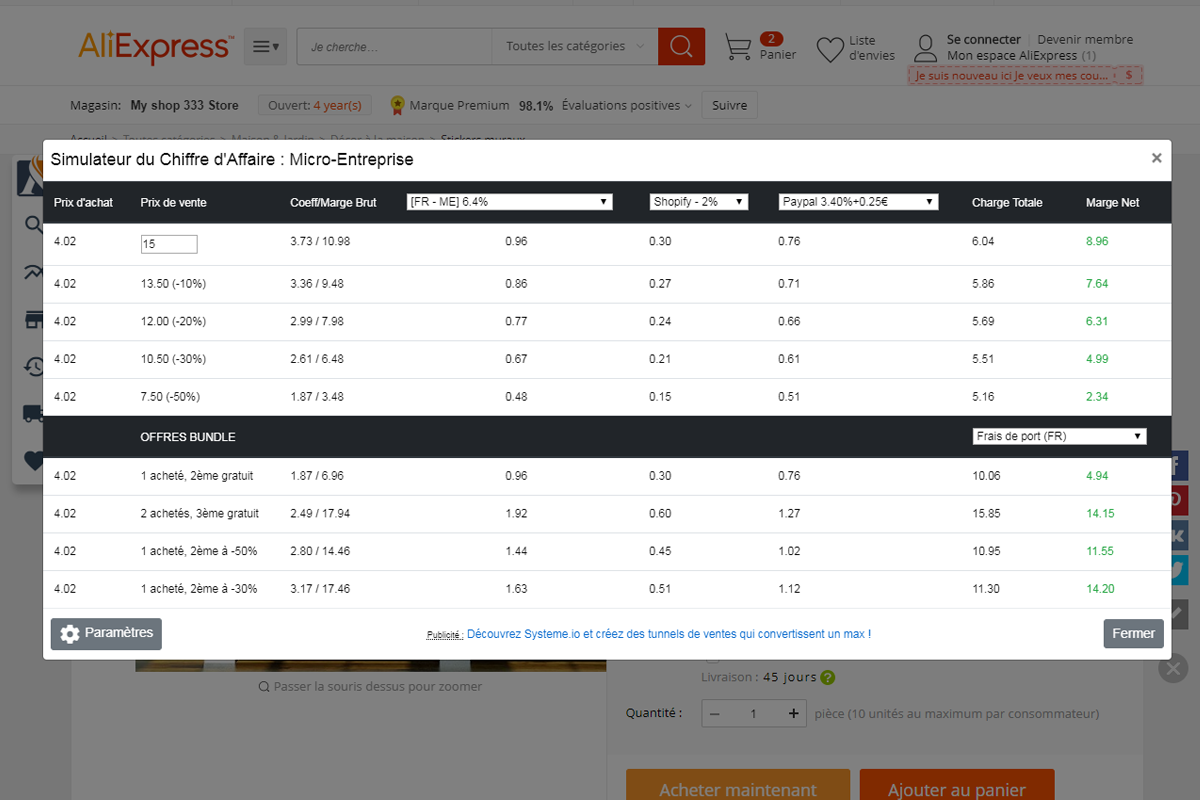Open the shopping cart icon
The height and width of the screenshot is (800, 1200).
[738, 47]
